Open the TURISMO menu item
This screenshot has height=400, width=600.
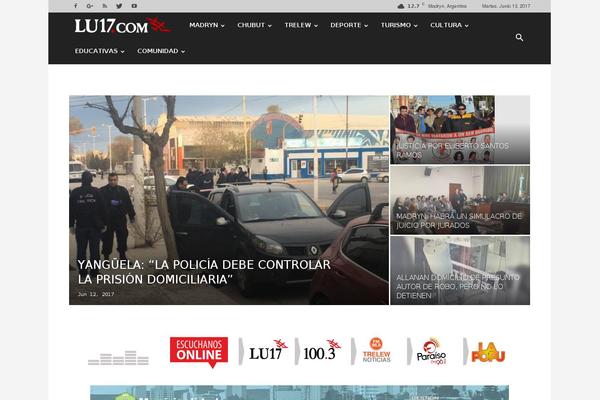[x=396, y=25]
